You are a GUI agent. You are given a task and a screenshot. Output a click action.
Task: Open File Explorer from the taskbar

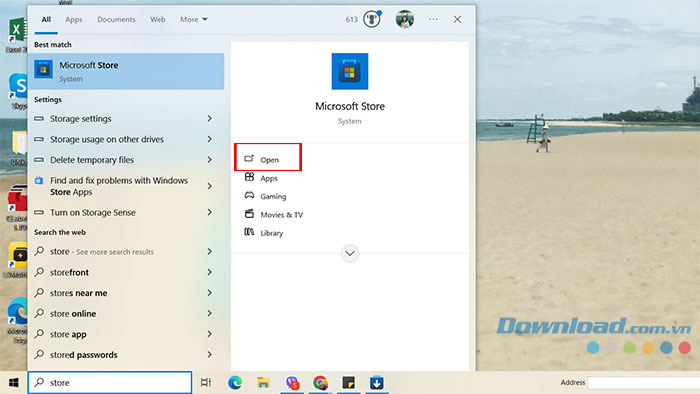coord(263,382)
